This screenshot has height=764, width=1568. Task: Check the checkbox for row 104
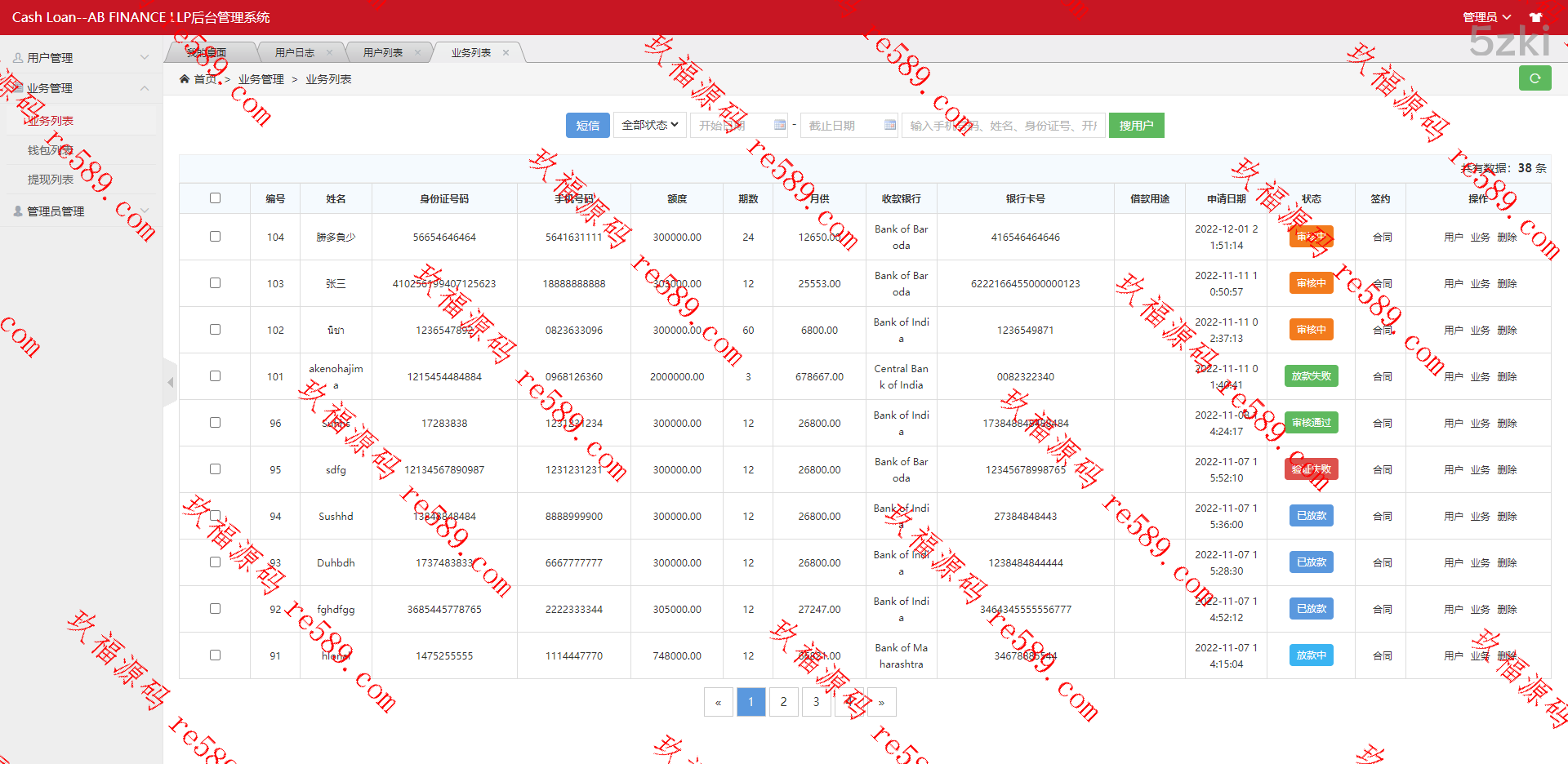pos(215,237)
